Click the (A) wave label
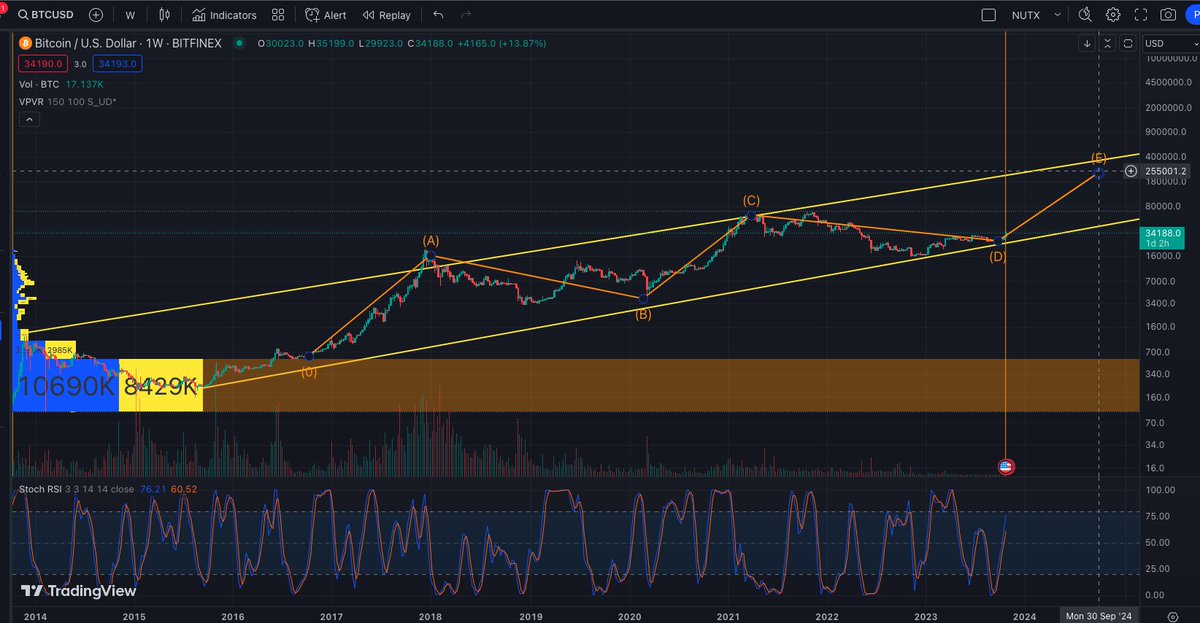Viewport: 1200px width, 623px height. [430, 241]
